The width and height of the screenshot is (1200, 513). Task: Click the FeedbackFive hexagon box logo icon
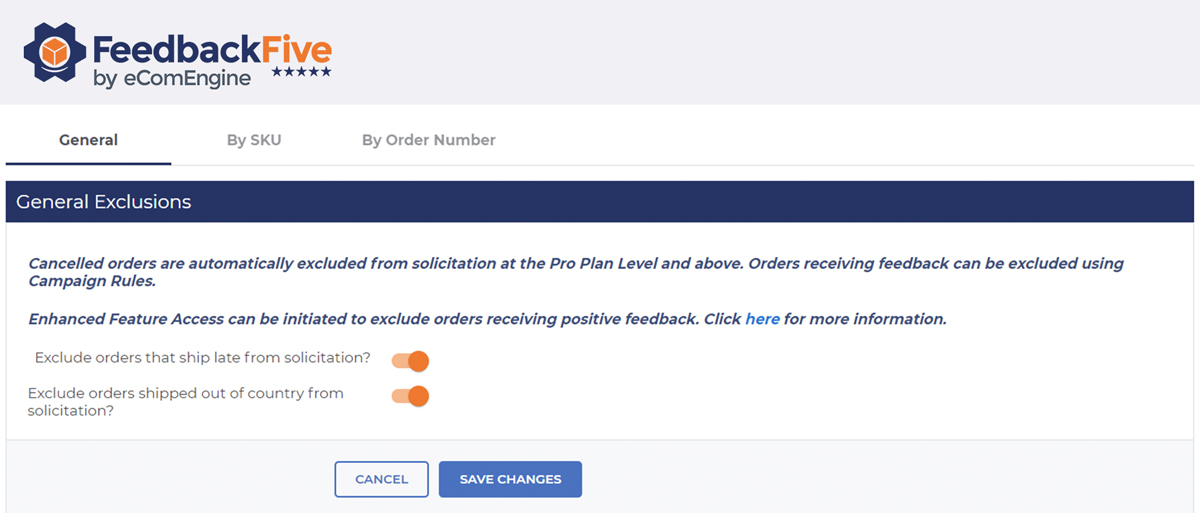(x=53, y=52)
